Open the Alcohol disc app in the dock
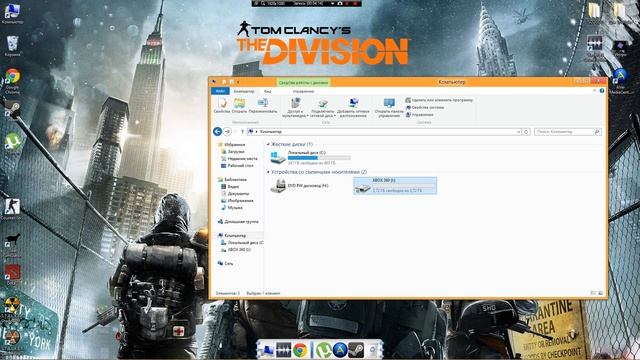Viewport: 640px width, 360px height. [x=340, y=350]
